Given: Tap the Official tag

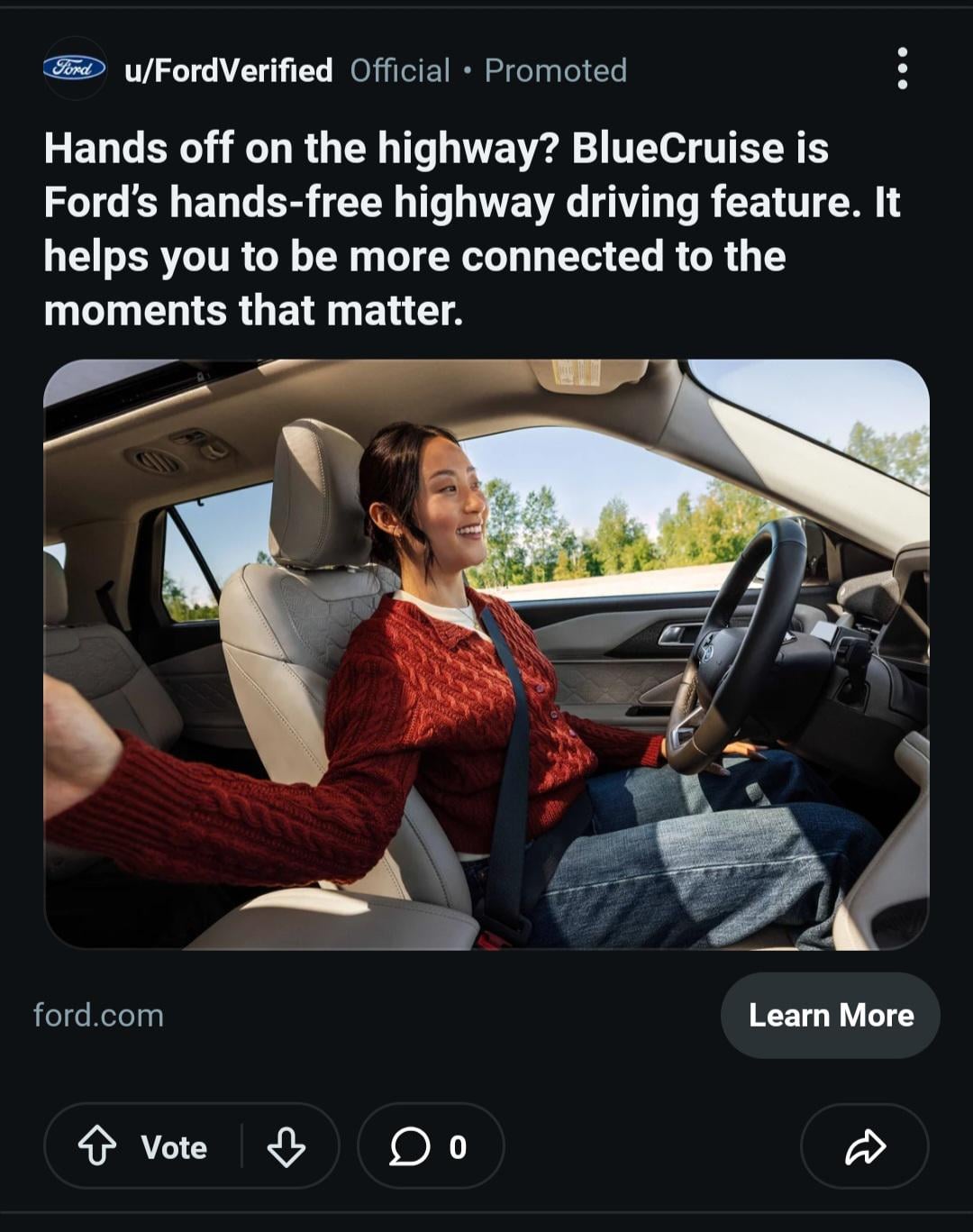Looking at the screenshot, I should pyautogui.click(x=400, y=70).
